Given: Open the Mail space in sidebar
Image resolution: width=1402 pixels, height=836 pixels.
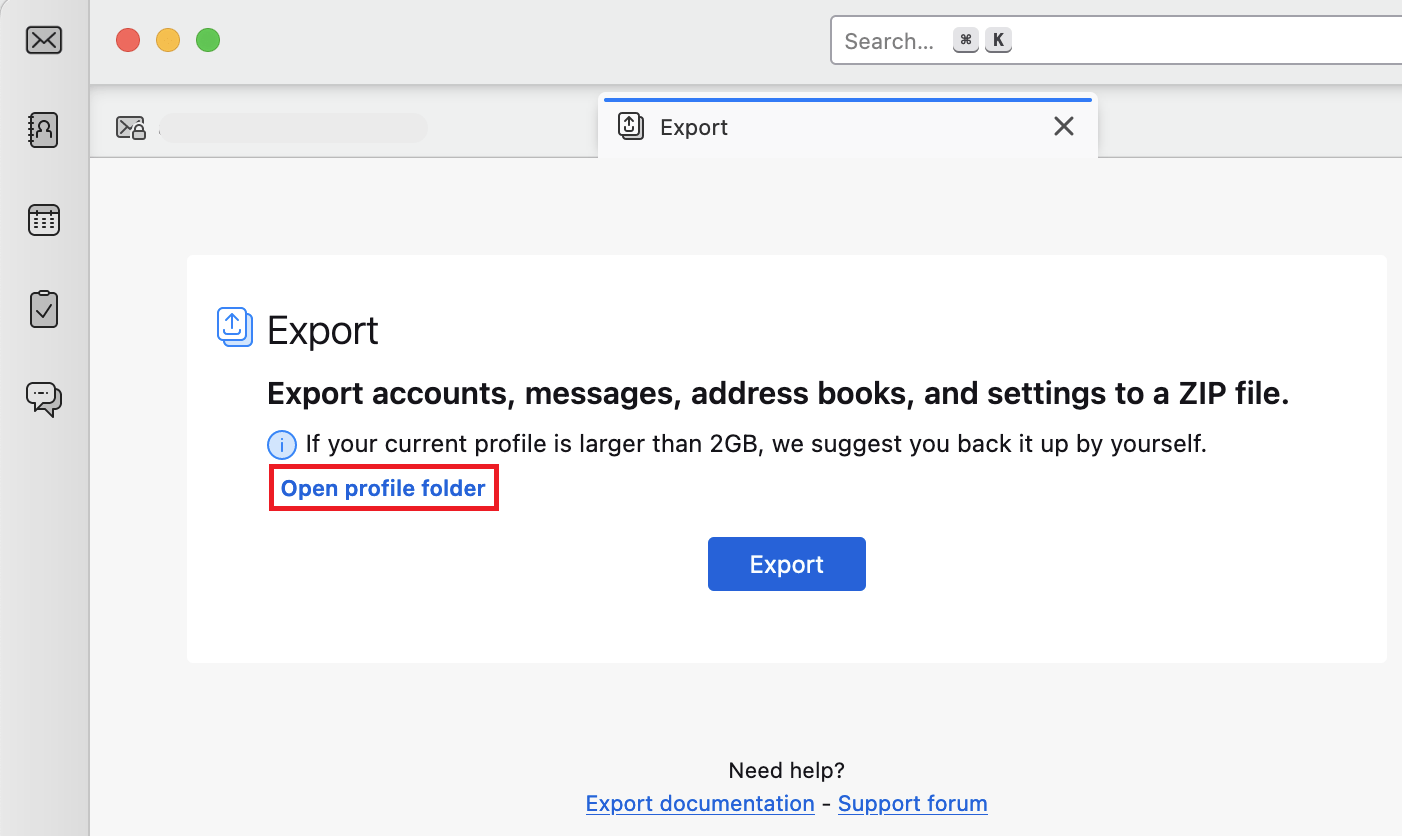Looking at the screenshot, I should coord(44,40).
